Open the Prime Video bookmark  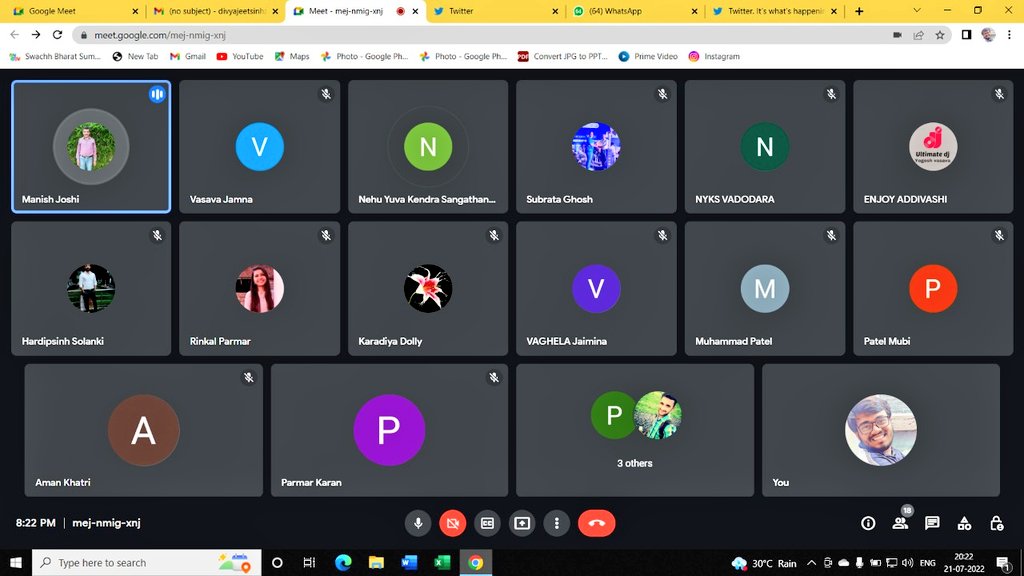point(648,56)
